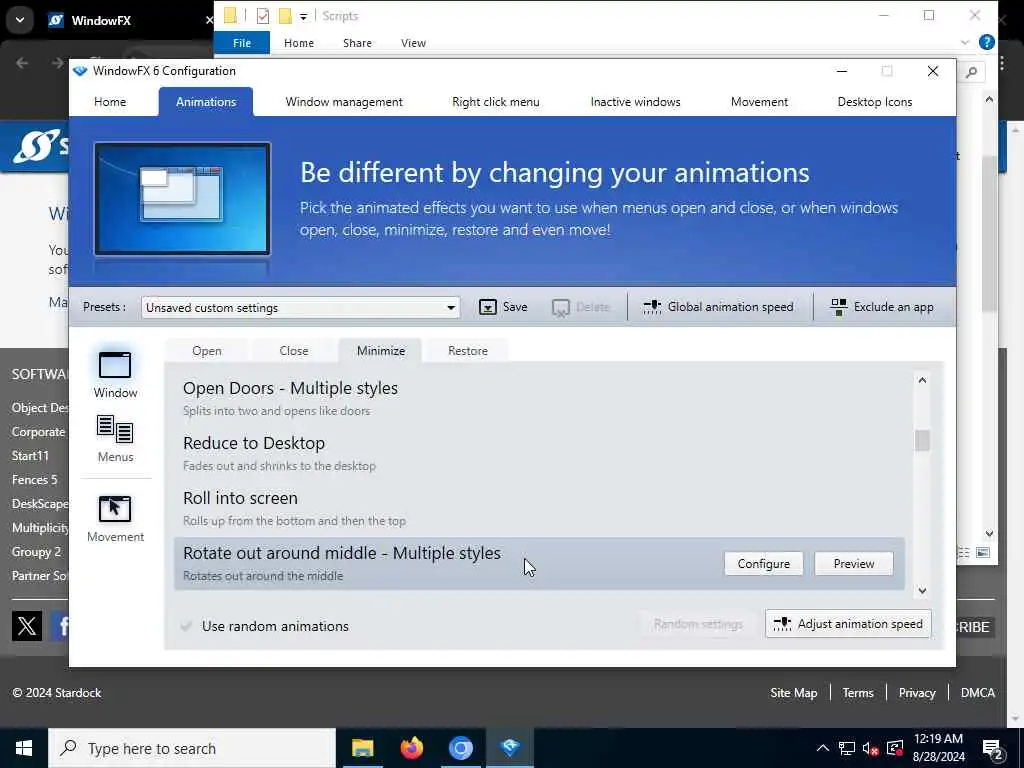
Task: Click WindowFX taskbar icon
Action: click(x=510, y=748)
